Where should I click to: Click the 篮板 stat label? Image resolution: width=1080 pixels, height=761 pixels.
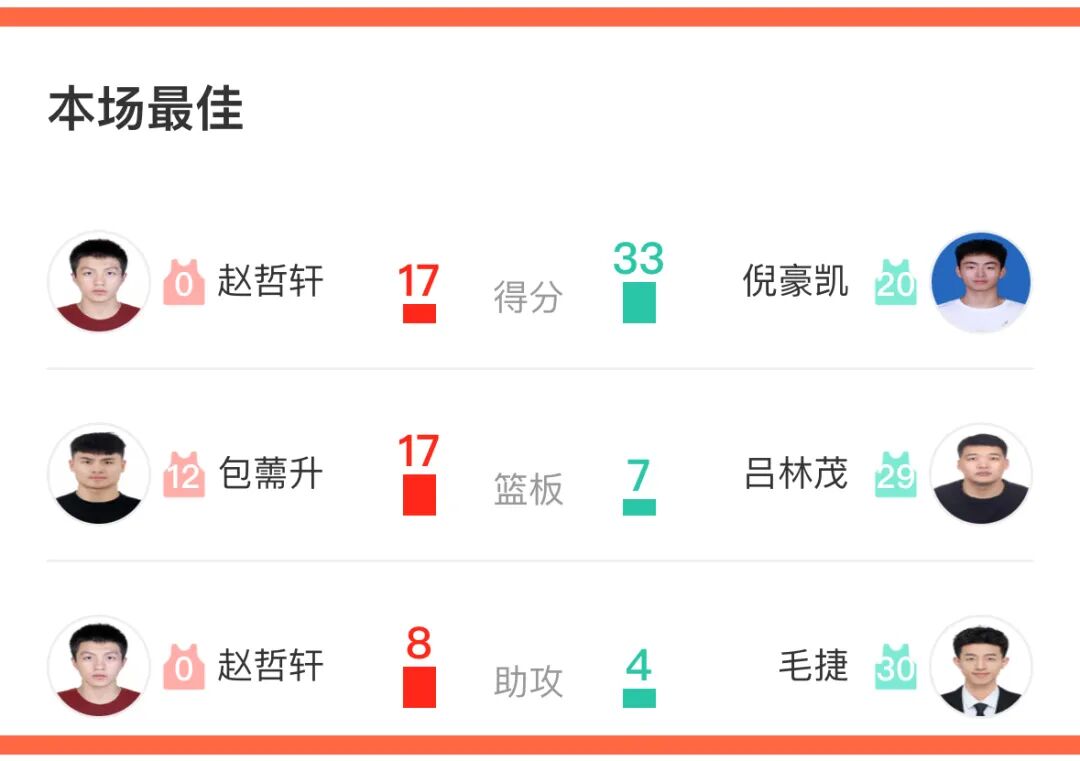pyautogui.click(x=528, y=490)
